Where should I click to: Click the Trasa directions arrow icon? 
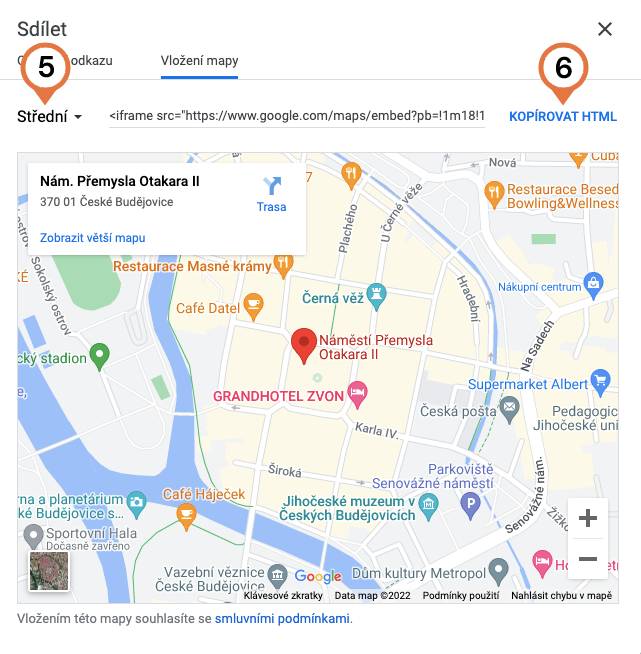tap(272, 186)
